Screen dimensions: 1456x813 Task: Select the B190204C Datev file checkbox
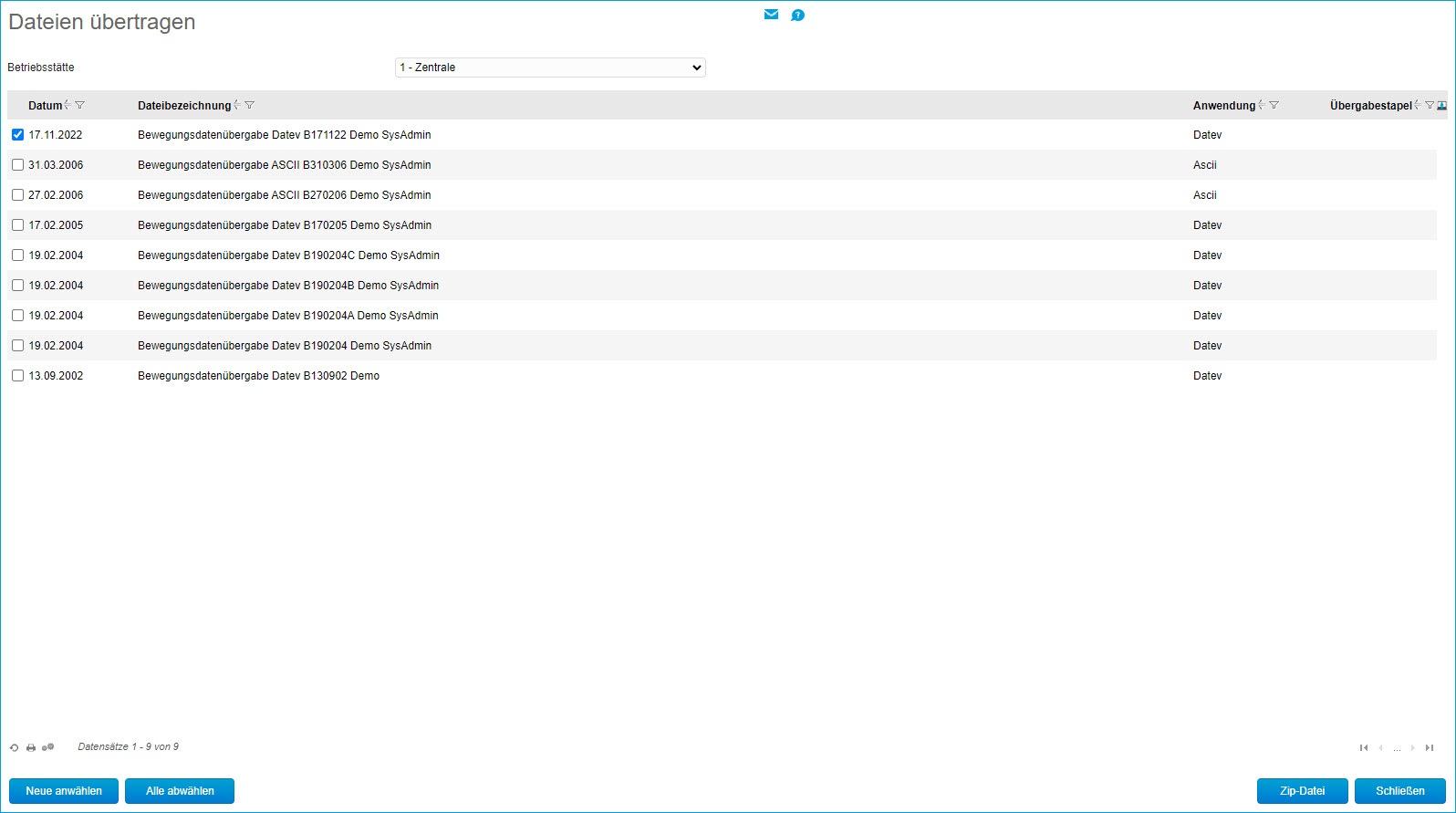[x=17, y=255]
